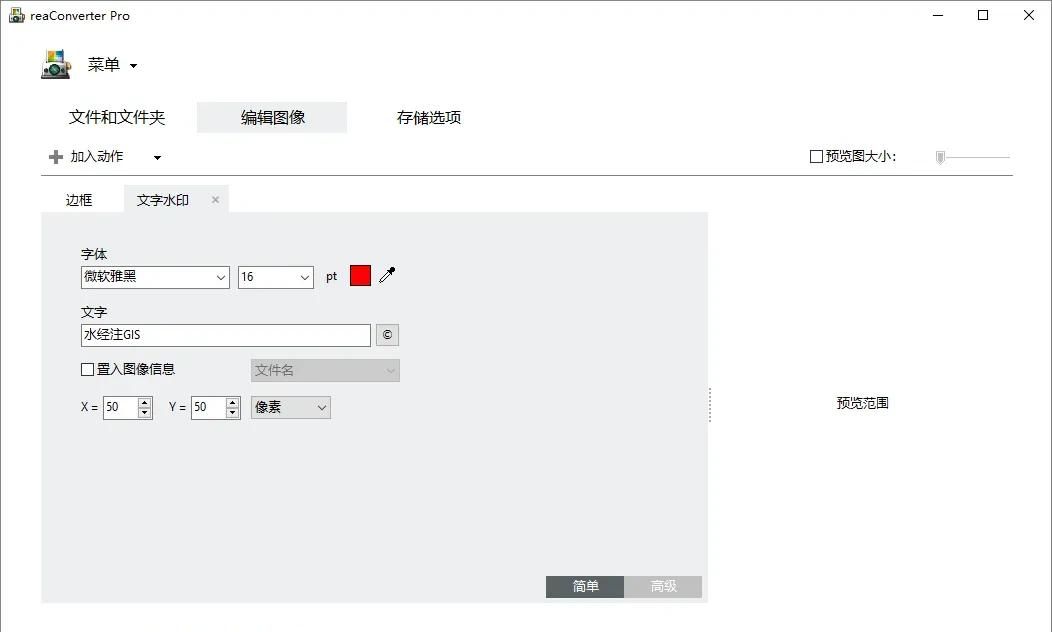The image size is (1052, 632).
Task: Switch to 高级 mode
Action: coord(663,587)
